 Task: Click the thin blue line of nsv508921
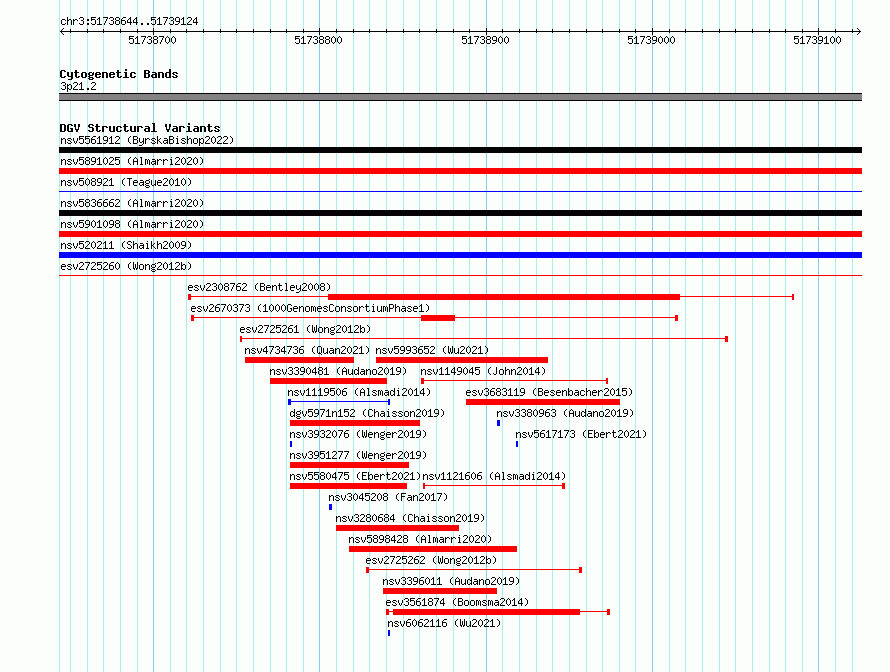click(x=460, y=192)
